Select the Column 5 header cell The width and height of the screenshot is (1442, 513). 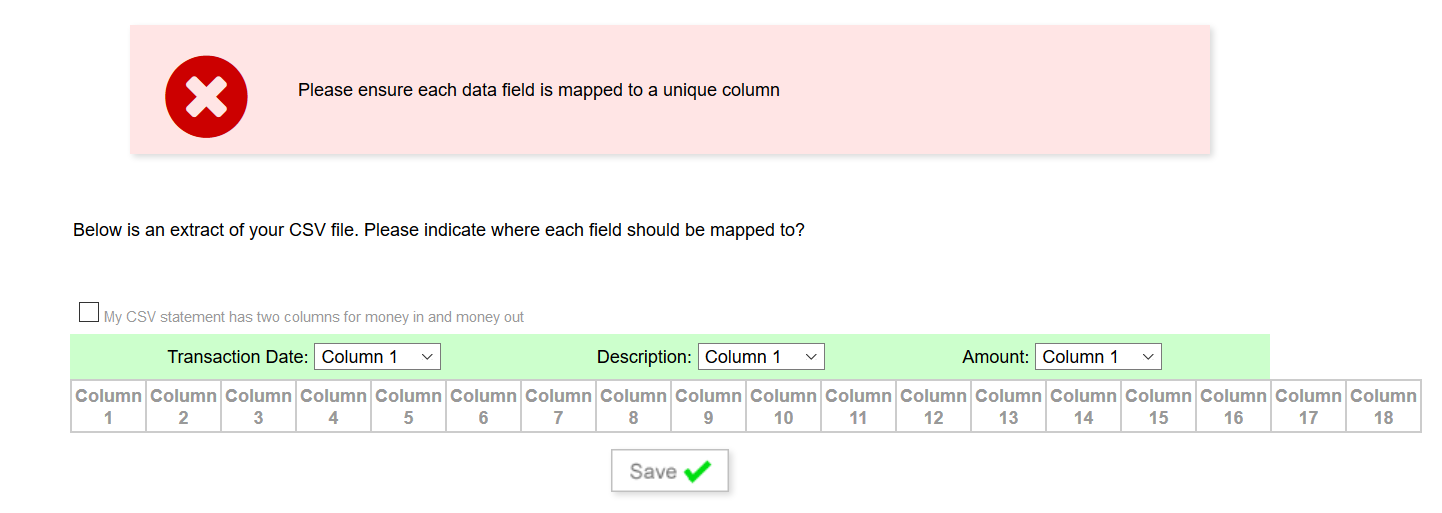coord(408,406)
